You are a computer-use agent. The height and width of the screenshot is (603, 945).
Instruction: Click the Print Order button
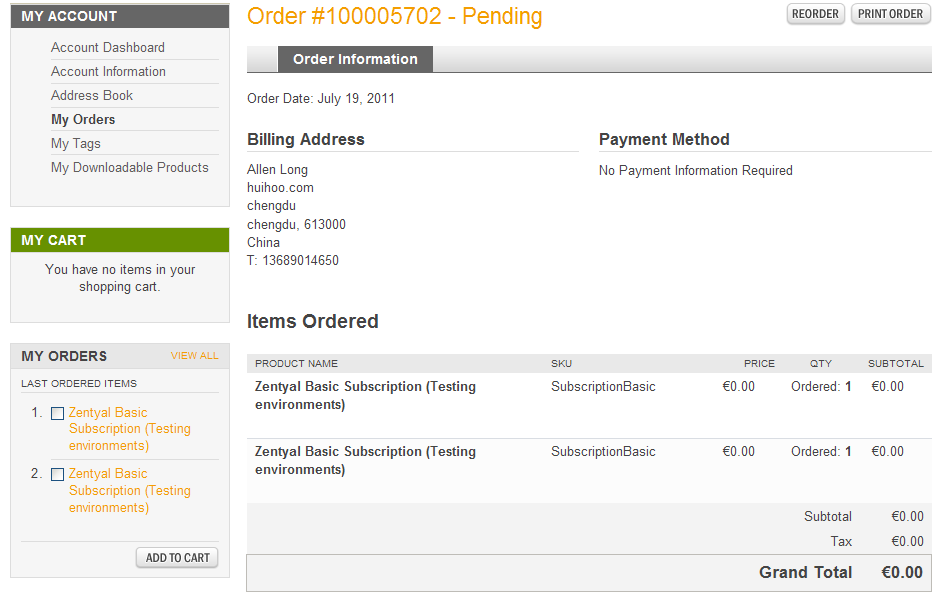[890, 14]
